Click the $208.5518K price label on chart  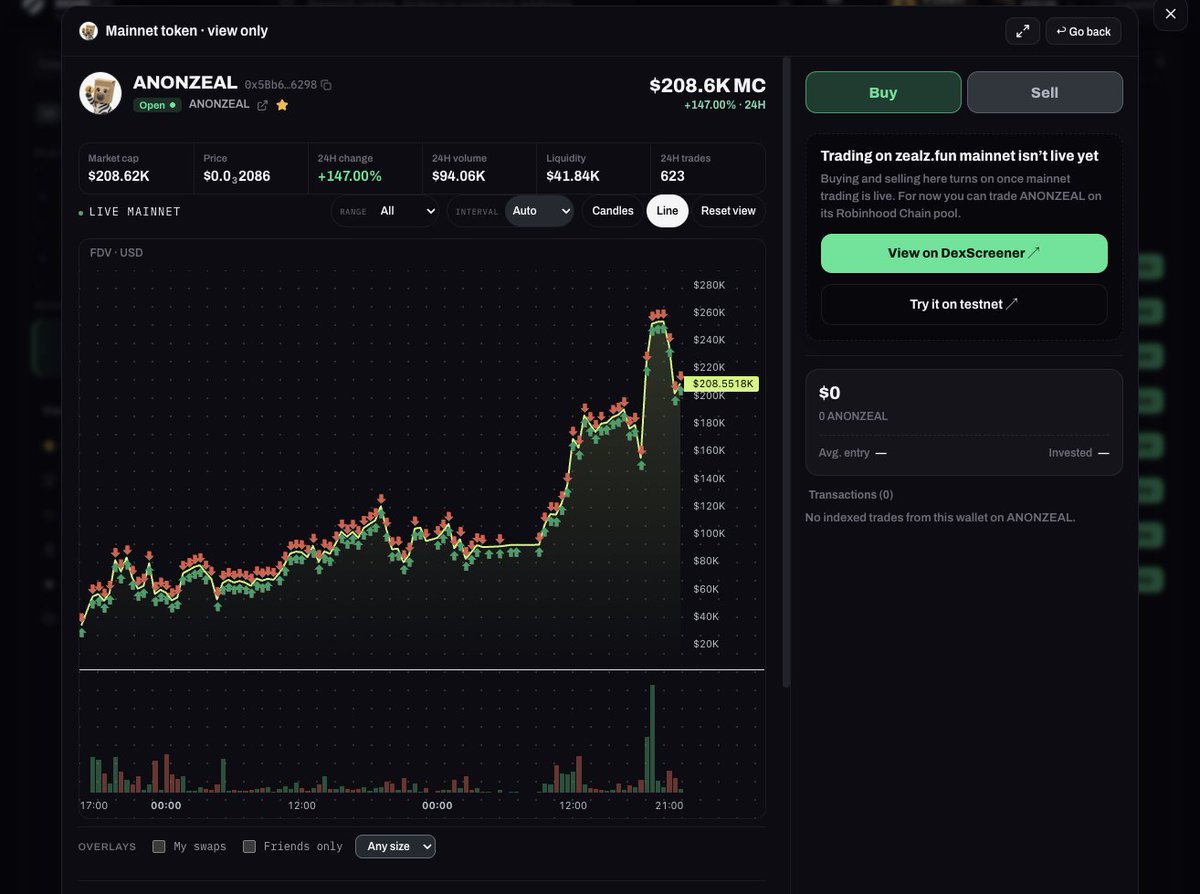722,383
